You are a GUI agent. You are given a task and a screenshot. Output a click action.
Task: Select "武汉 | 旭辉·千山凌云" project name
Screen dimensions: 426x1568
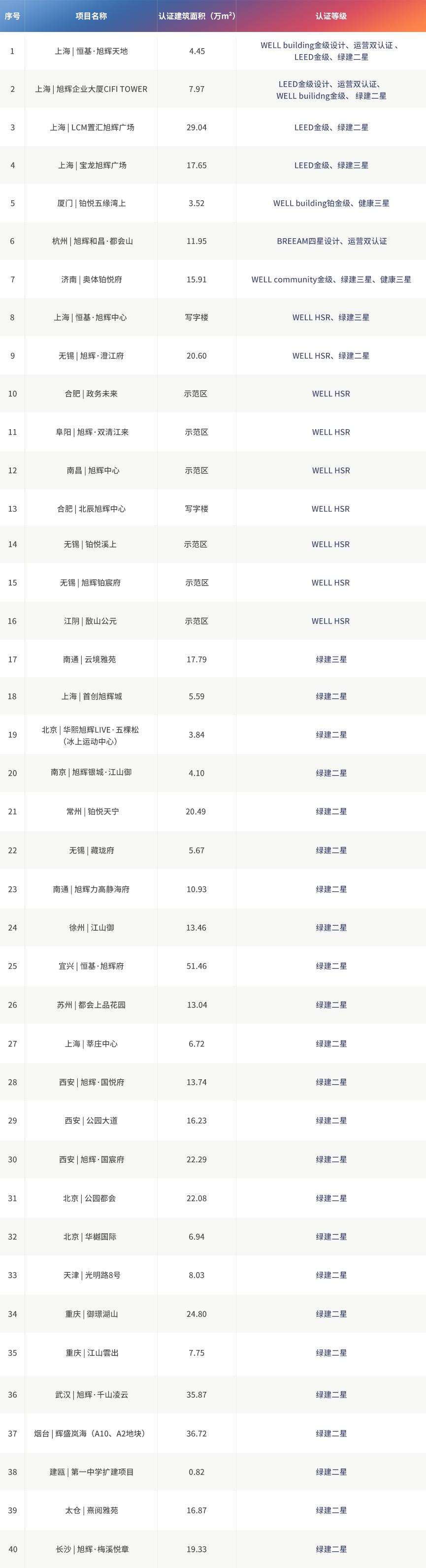(92, 1395)
